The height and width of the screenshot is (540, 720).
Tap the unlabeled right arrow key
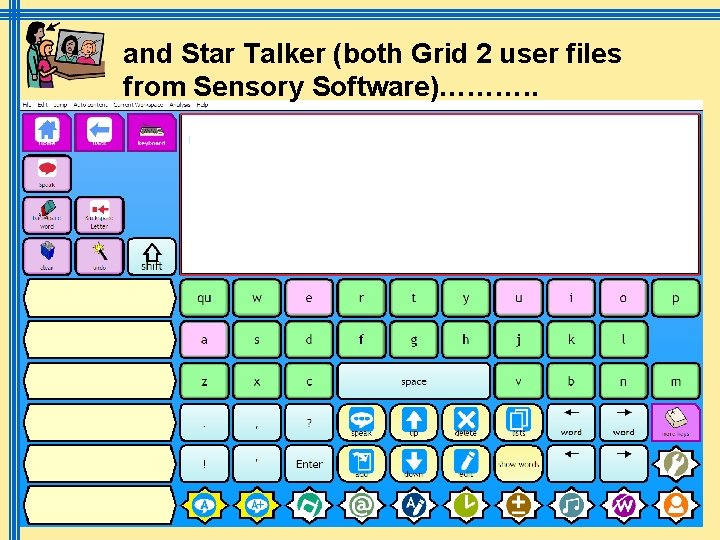pos(623,464)
